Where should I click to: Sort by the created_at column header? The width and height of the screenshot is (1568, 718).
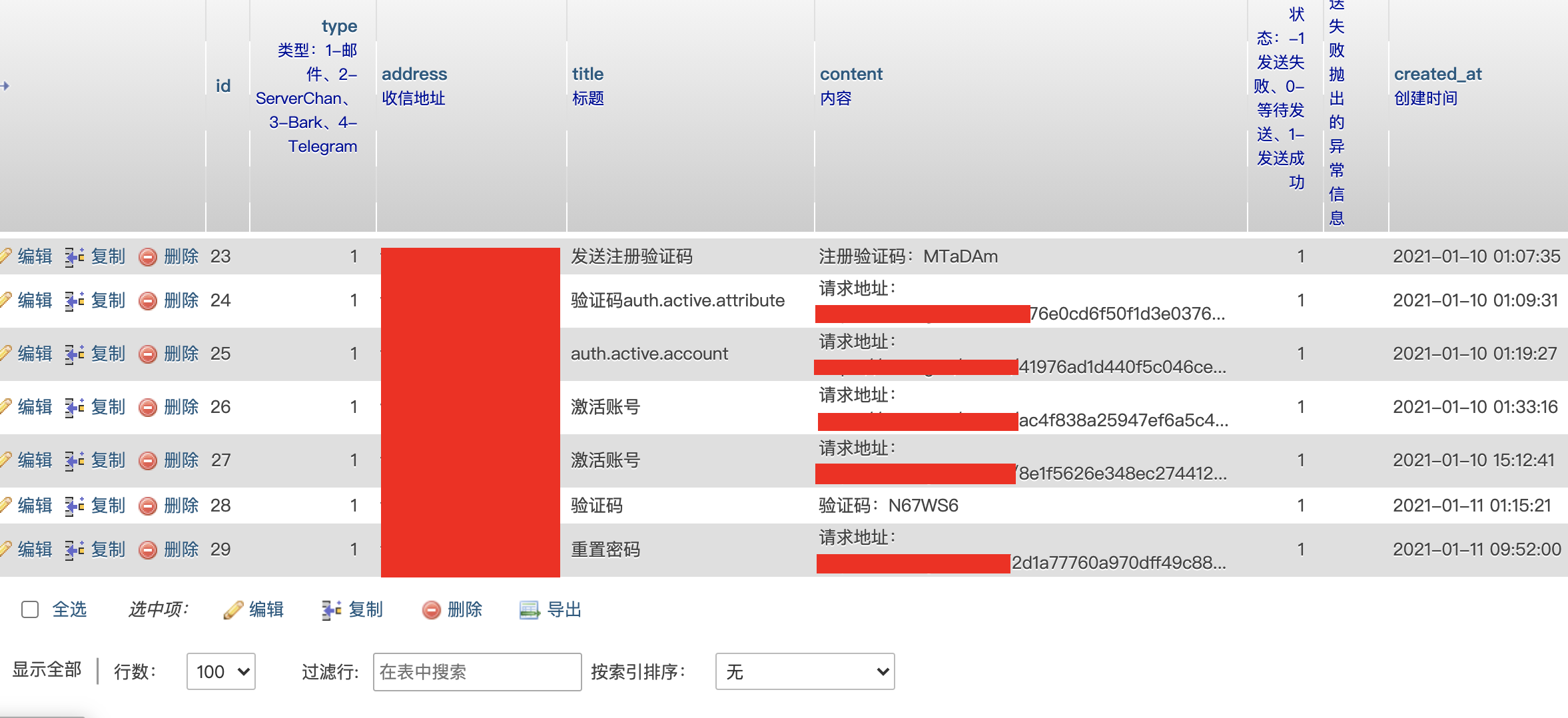point(1438,74)
